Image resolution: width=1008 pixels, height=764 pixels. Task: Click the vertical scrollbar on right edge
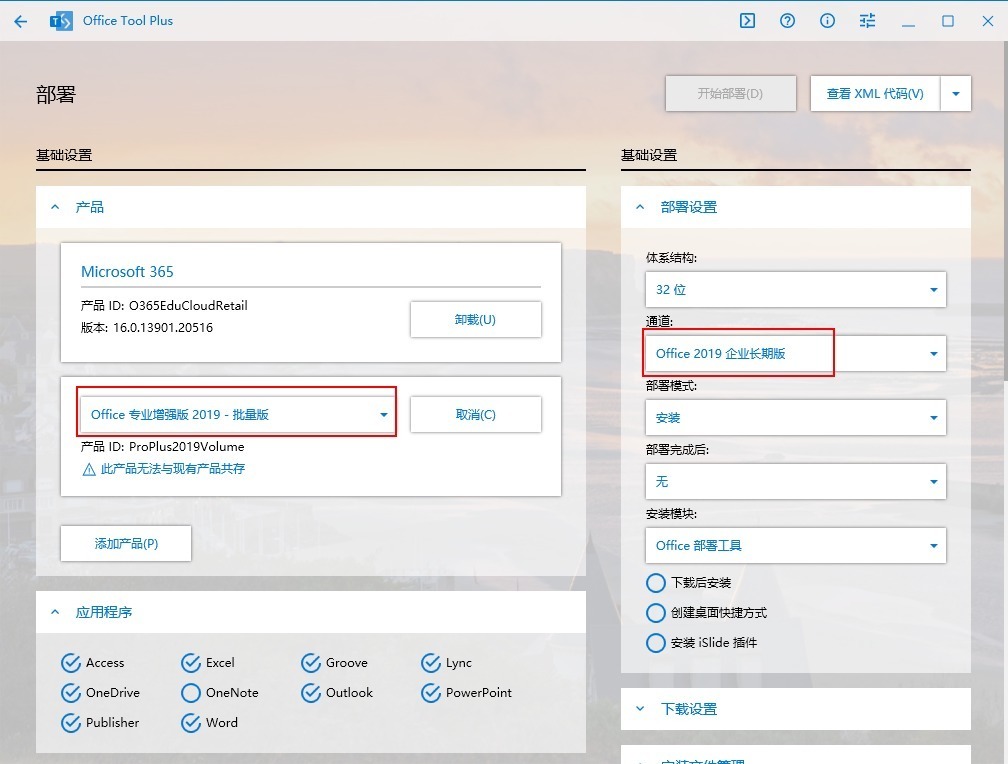point(1005,212)
